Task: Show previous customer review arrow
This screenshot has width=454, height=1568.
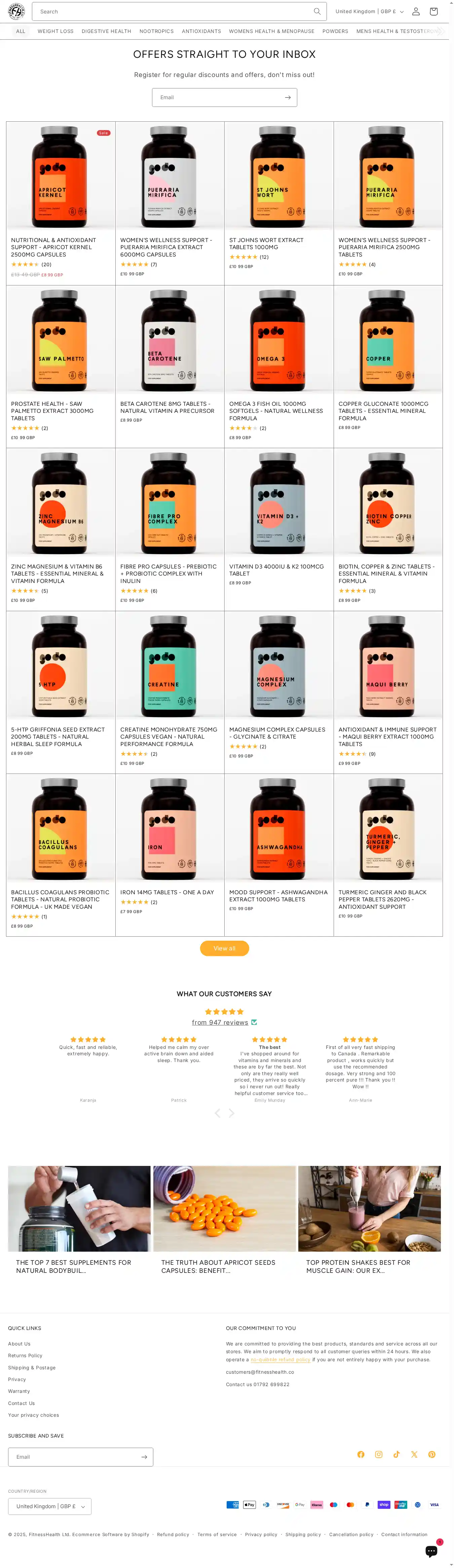Action: click(x=217, y=1113)
